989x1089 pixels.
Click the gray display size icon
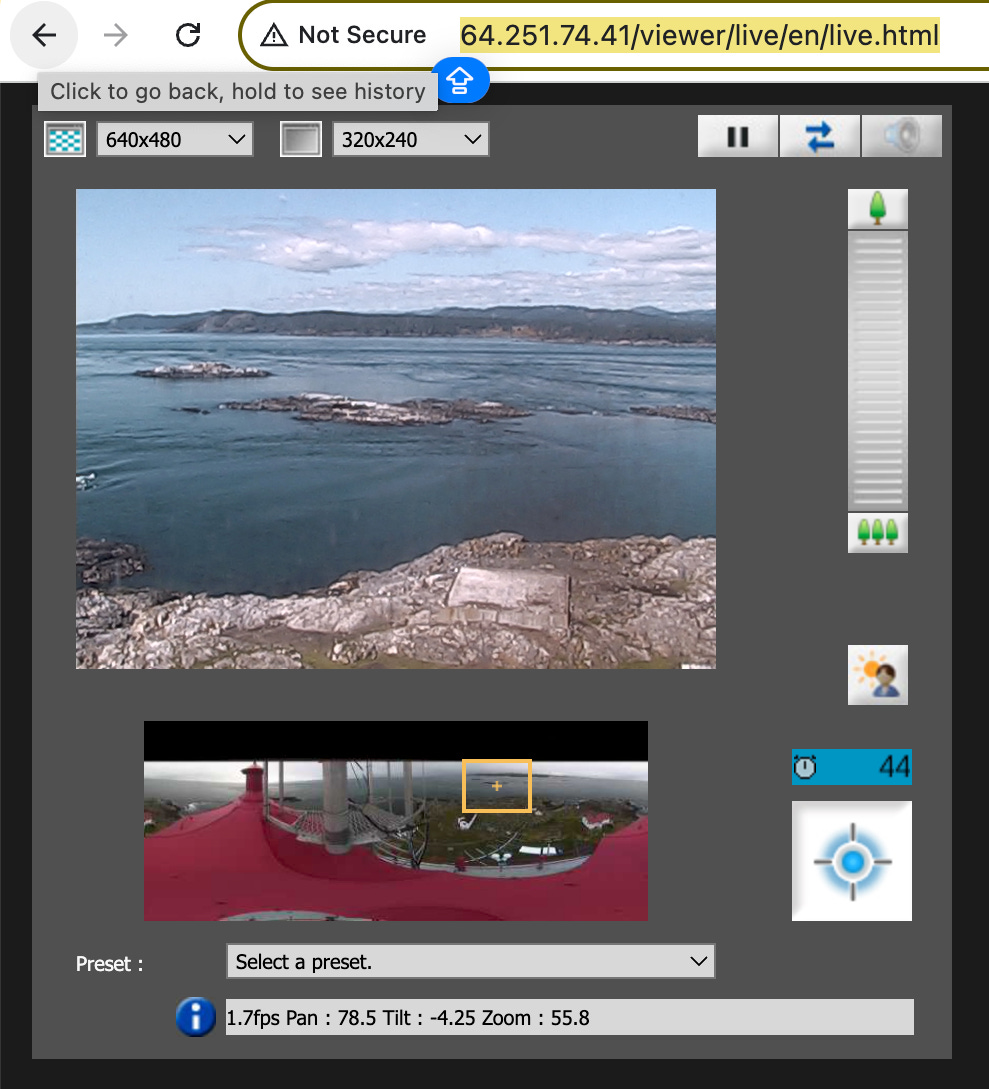click(x=301, y=139)
